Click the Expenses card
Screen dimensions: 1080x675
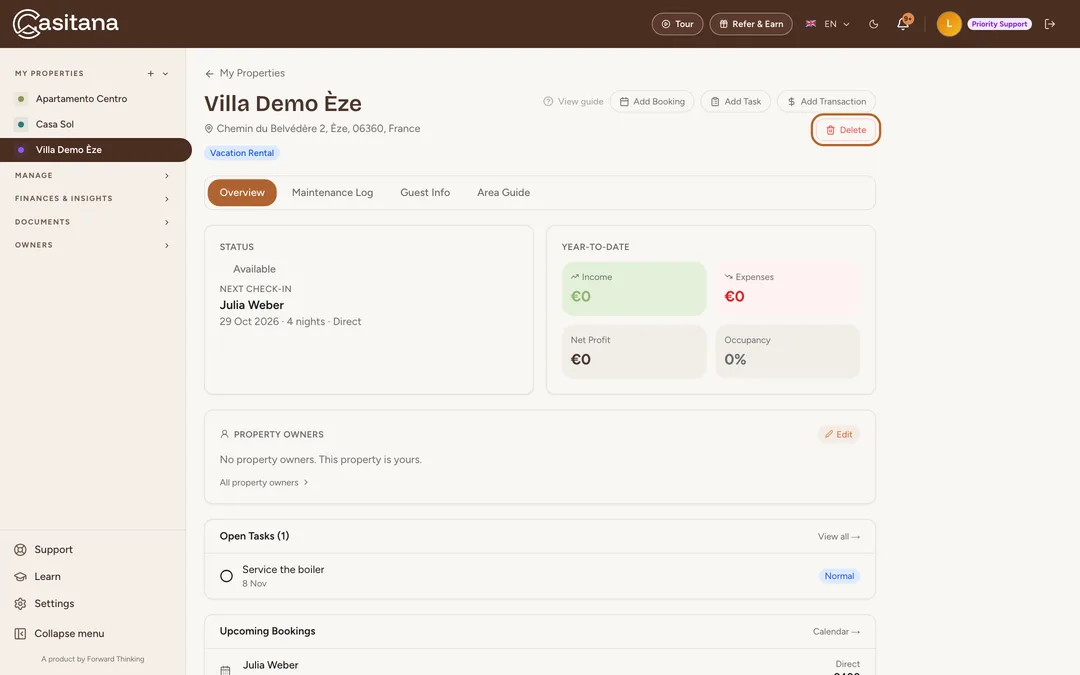pyautogui.click(x=787, y=289)
